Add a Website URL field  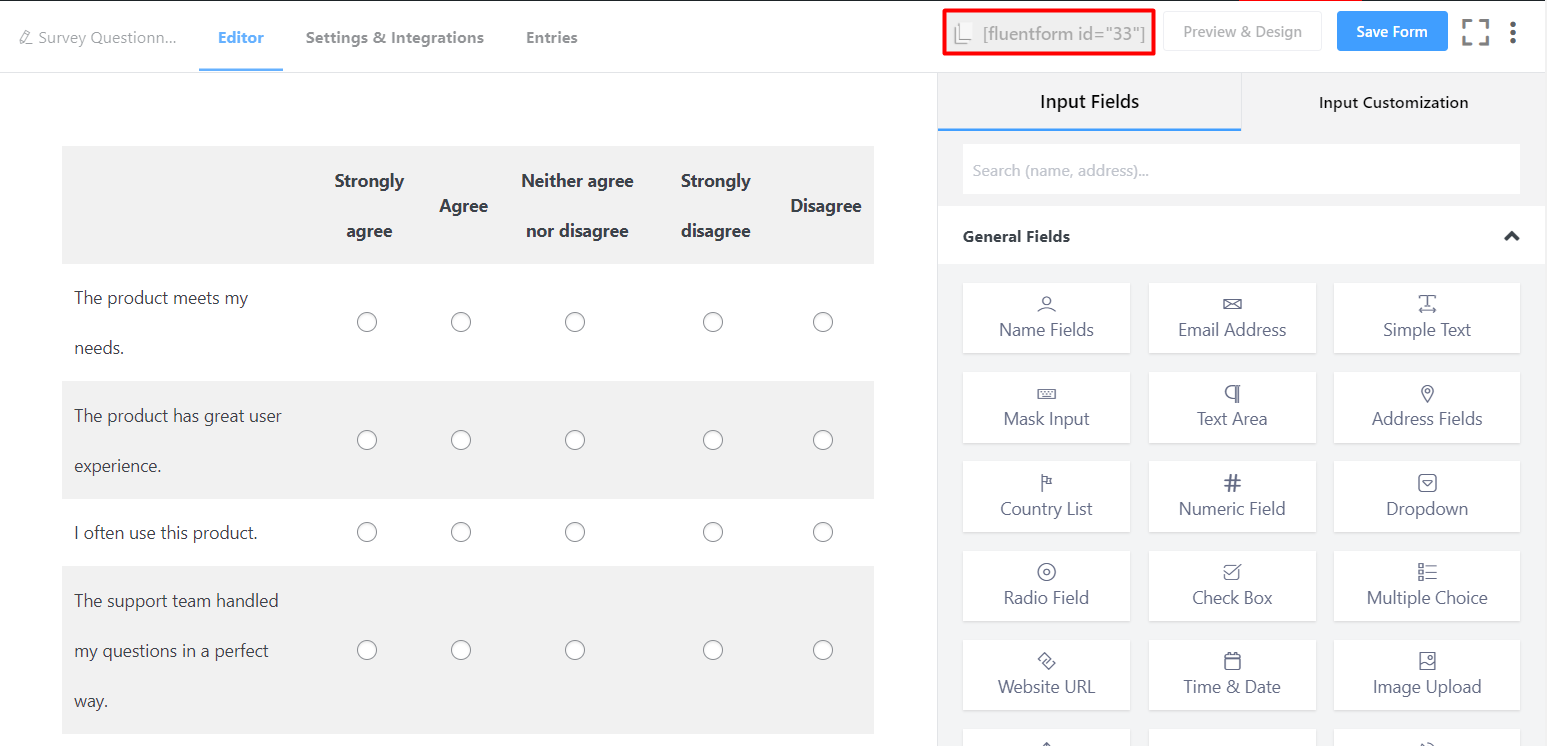click(1046, 675)
